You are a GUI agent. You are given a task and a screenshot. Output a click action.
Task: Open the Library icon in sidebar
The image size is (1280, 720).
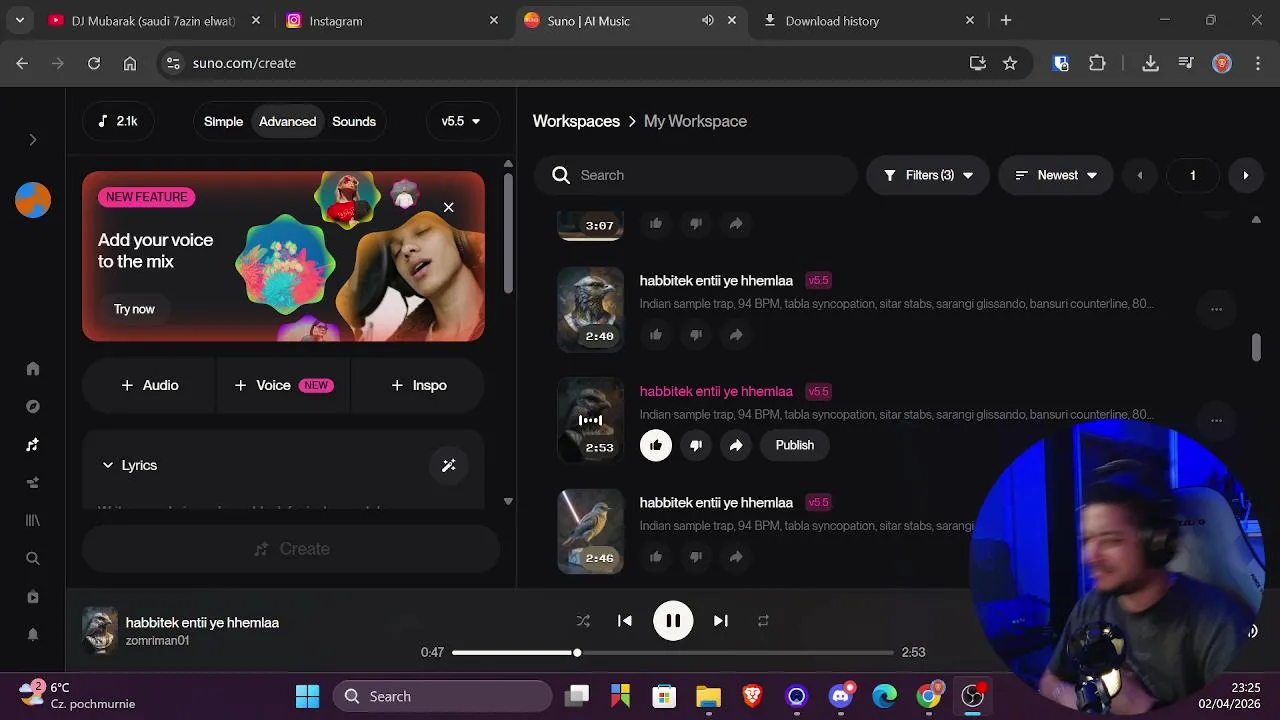32,521
